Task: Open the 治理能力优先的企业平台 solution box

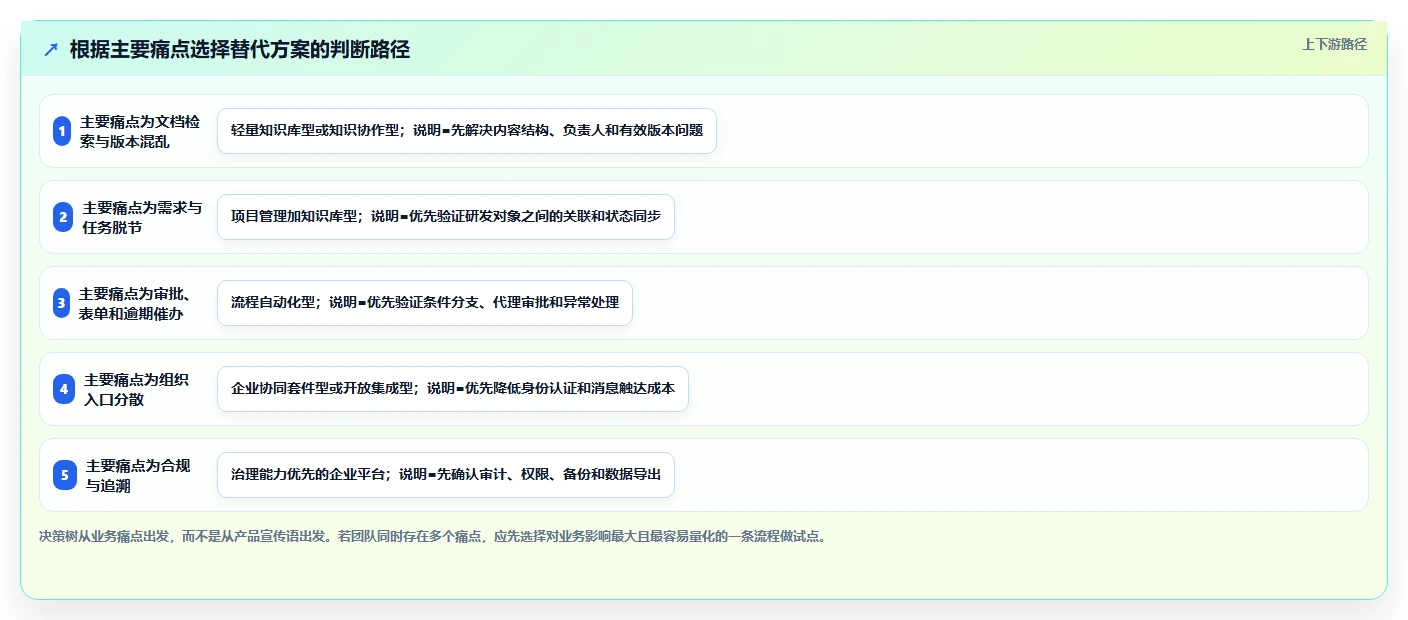Action: pyautogui.click(x=446, y=475)
